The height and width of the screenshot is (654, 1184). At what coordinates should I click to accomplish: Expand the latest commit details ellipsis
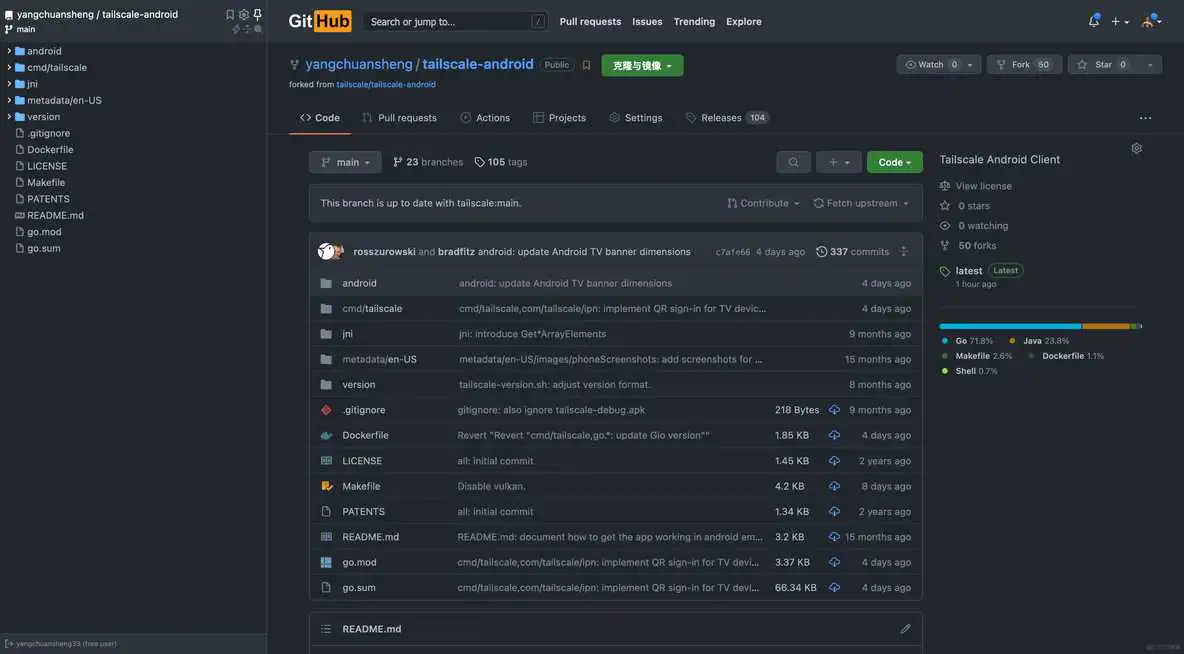coord(904,251)
